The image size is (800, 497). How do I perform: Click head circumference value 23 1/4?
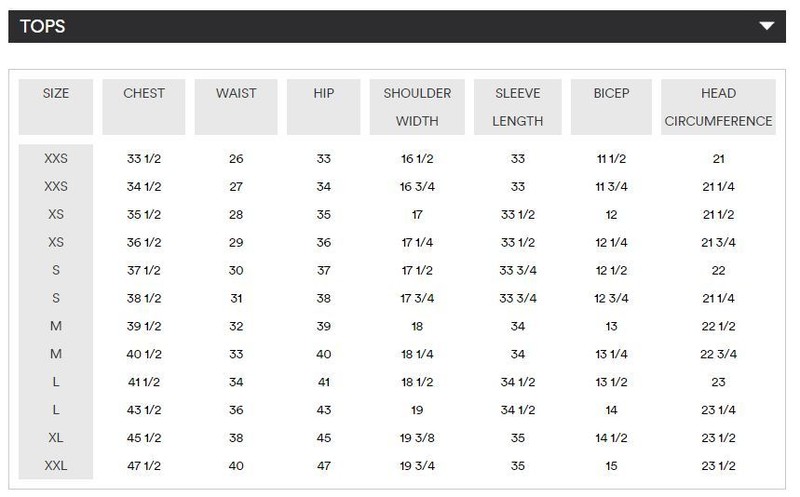click(718, 410)
